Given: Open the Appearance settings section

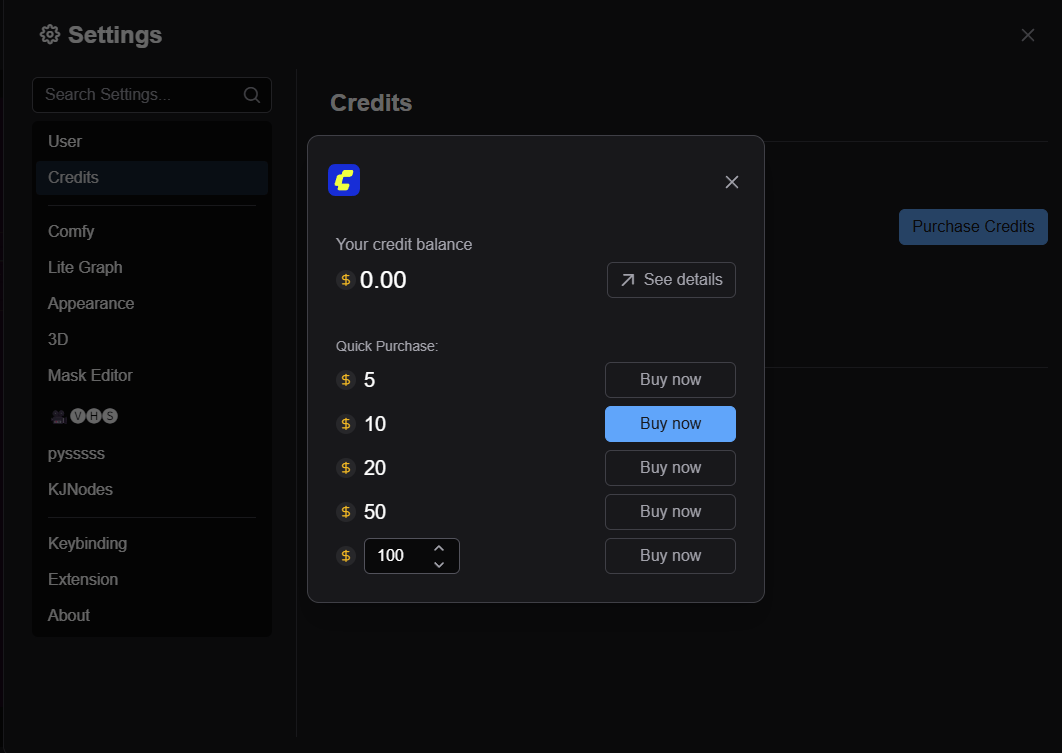Looking at the screenshot, I should [91, 303].
